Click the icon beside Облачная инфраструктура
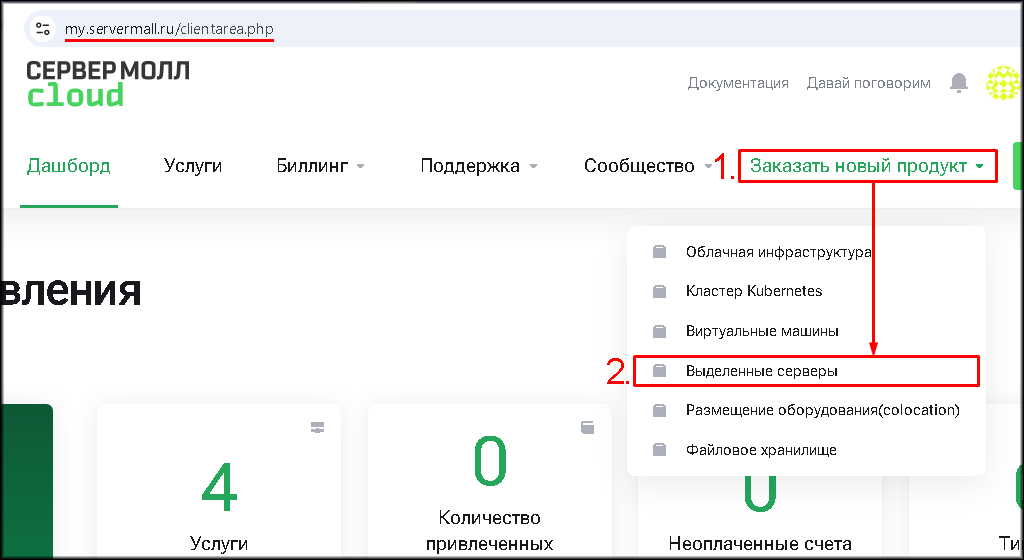1024x560 pixels. (x=659, y=252)
